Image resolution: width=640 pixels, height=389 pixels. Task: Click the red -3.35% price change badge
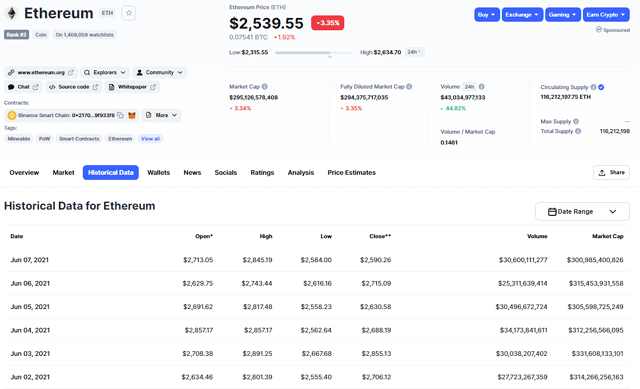click(x=327, y=23)
